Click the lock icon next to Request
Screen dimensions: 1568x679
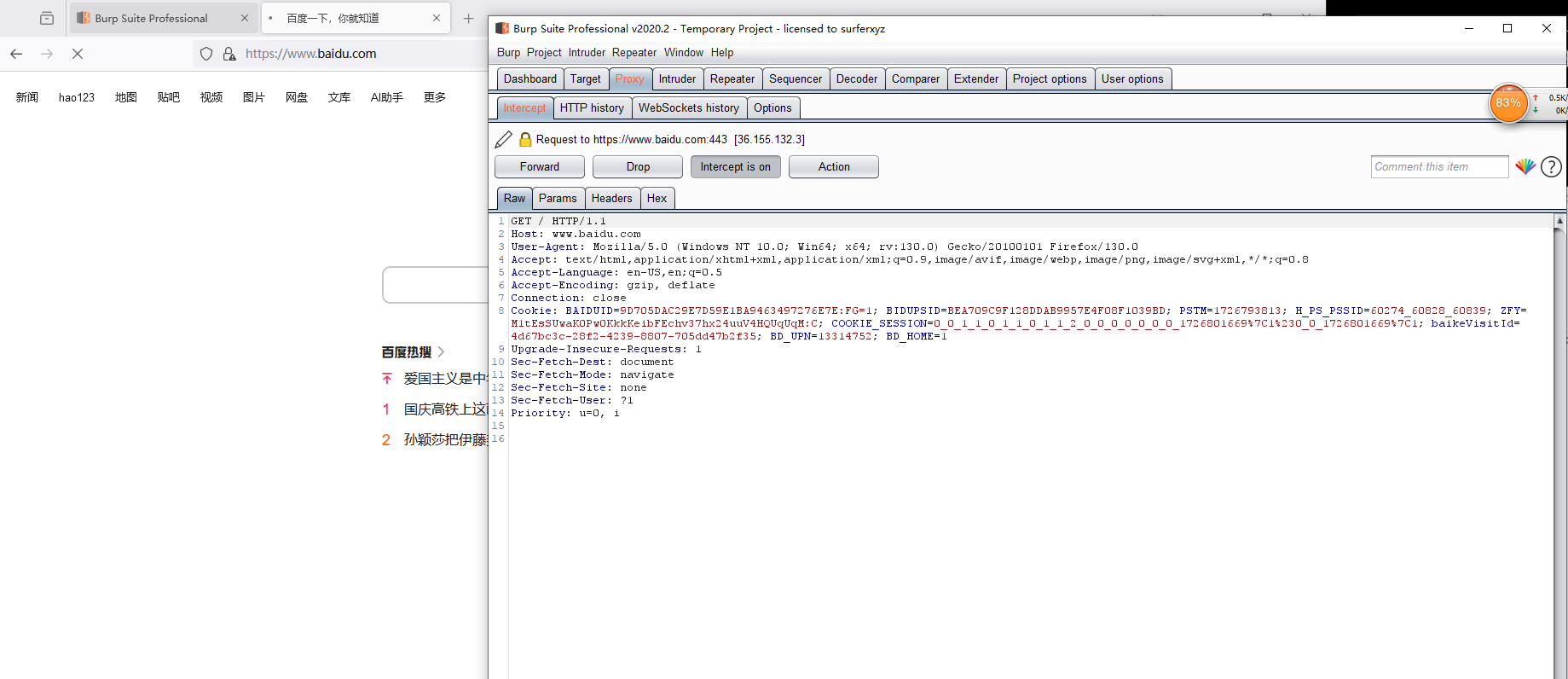click(525, 139)
